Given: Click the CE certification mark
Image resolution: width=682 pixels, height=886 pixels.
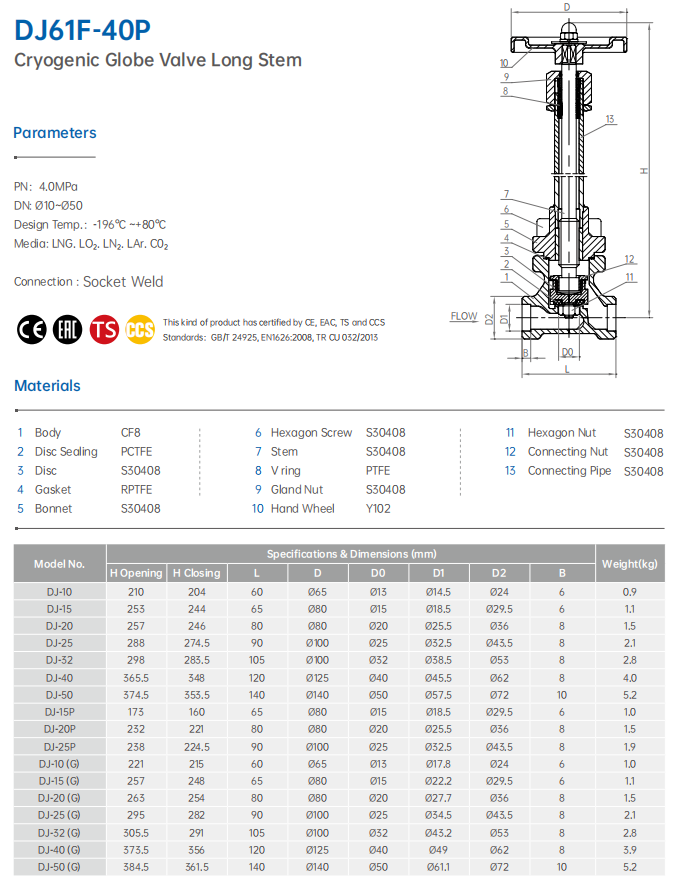Looking at the screenshot, I should (x=32, y=328).
